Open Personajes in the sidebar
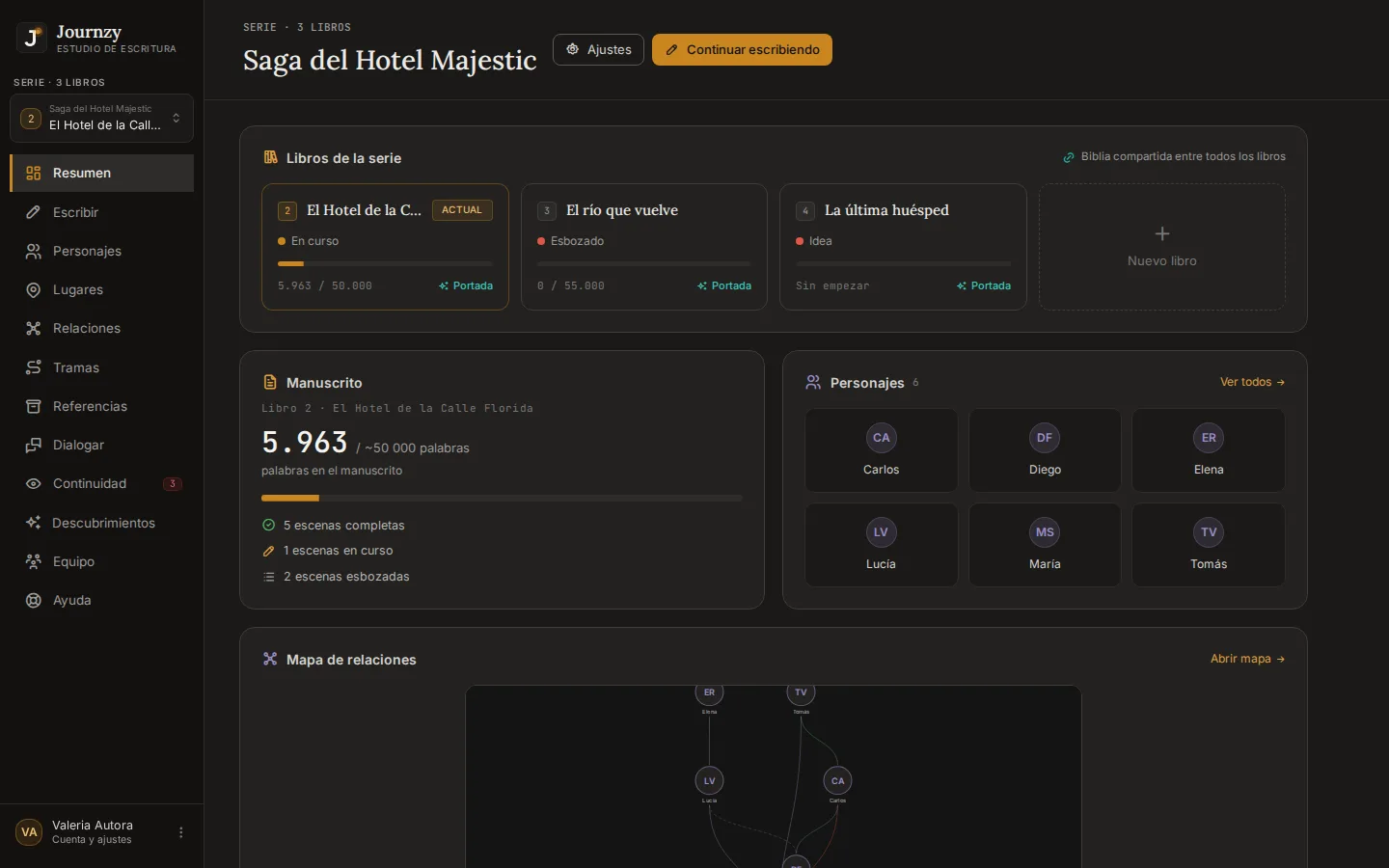 [x=101, y=251]
